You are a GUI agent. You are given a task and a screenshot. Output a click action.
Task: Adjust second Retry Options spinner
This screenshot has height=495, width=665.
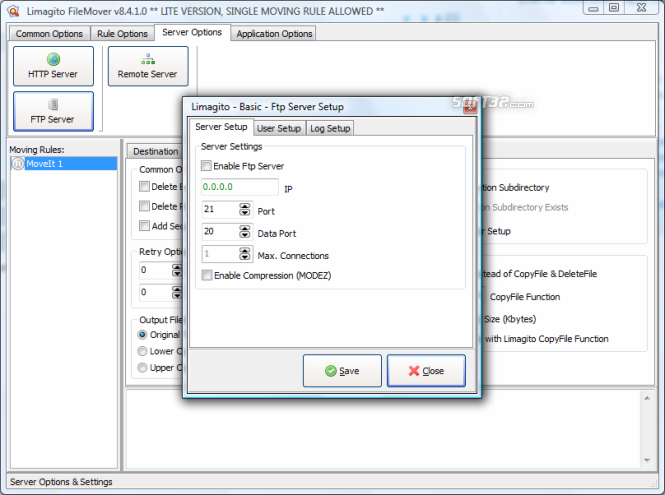pyautogui.click(x=177, y=292)
